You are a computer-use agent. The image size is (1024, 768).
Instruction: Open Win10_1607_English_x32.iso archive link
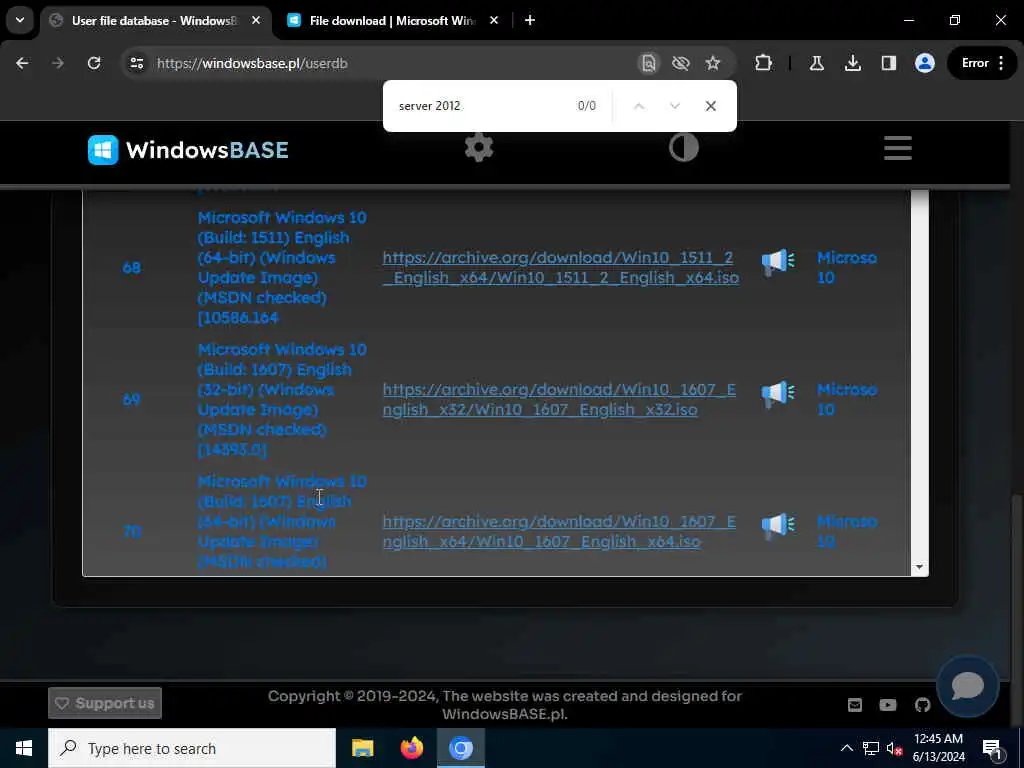point(559,400)
